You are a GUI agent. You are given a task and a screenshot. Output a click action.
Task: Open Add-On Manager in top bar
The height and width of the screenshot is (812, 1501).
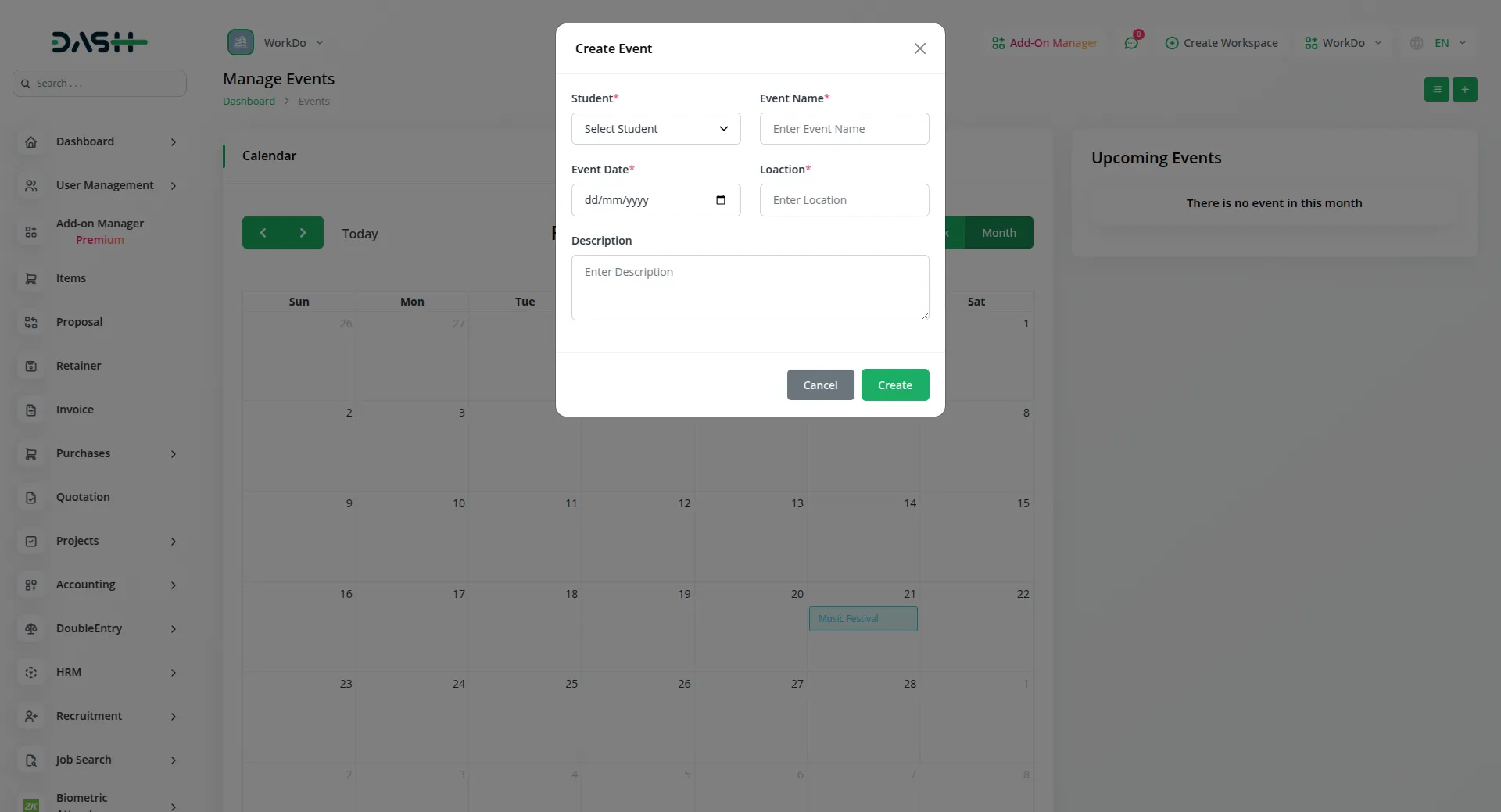click(x=1044, y=43)
